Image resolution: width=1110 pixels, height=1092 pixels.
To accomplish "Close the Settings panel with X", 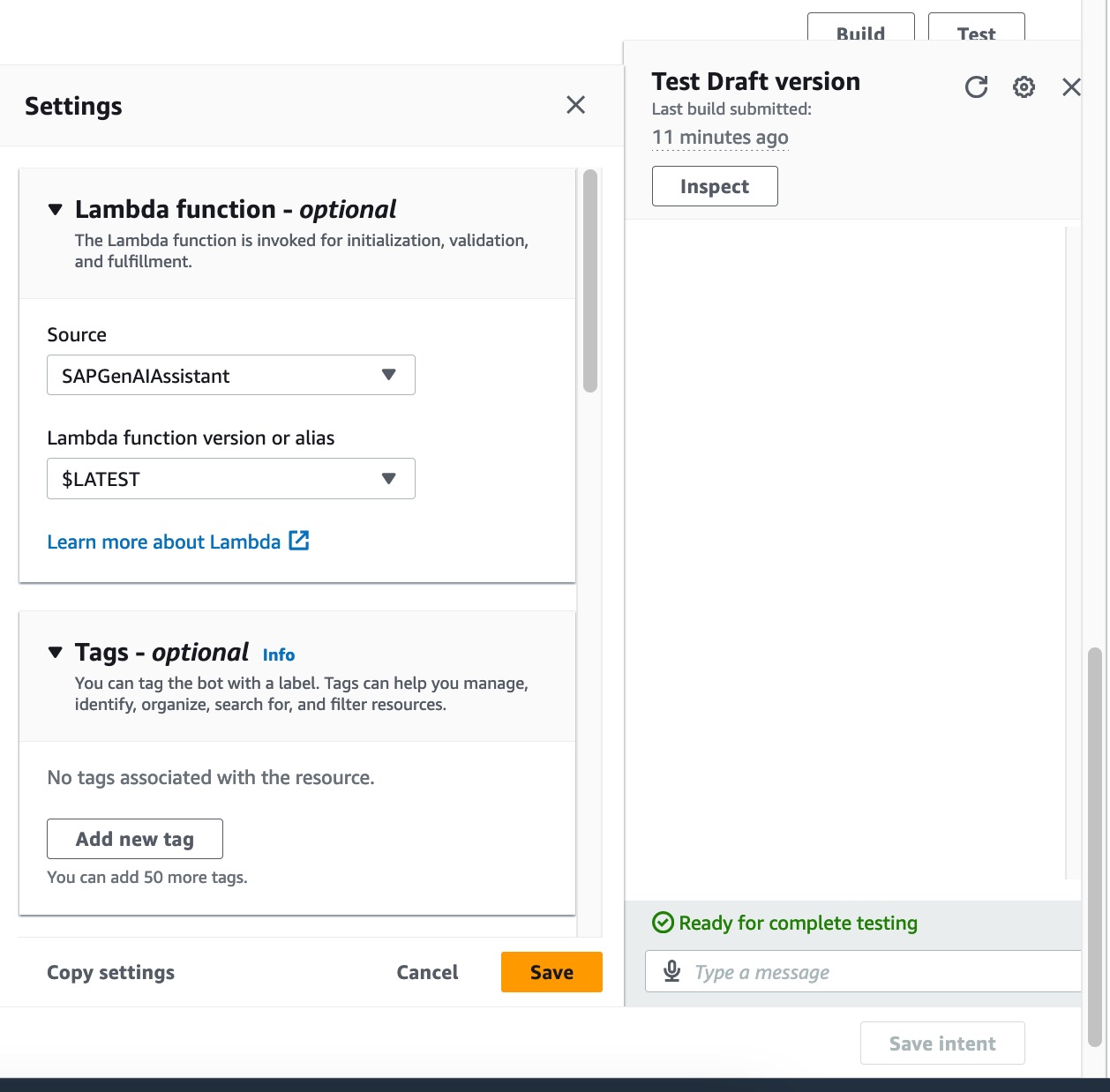I will click(x=575, y=105).
